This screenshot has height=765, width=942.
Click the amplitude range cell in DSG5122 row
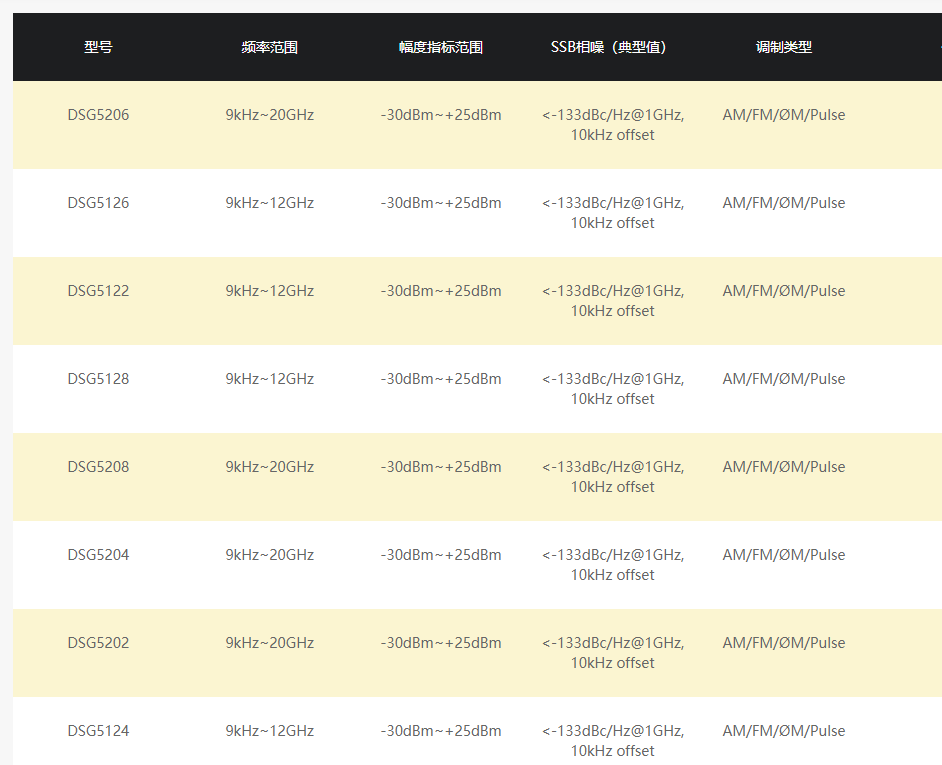point(440,291)
